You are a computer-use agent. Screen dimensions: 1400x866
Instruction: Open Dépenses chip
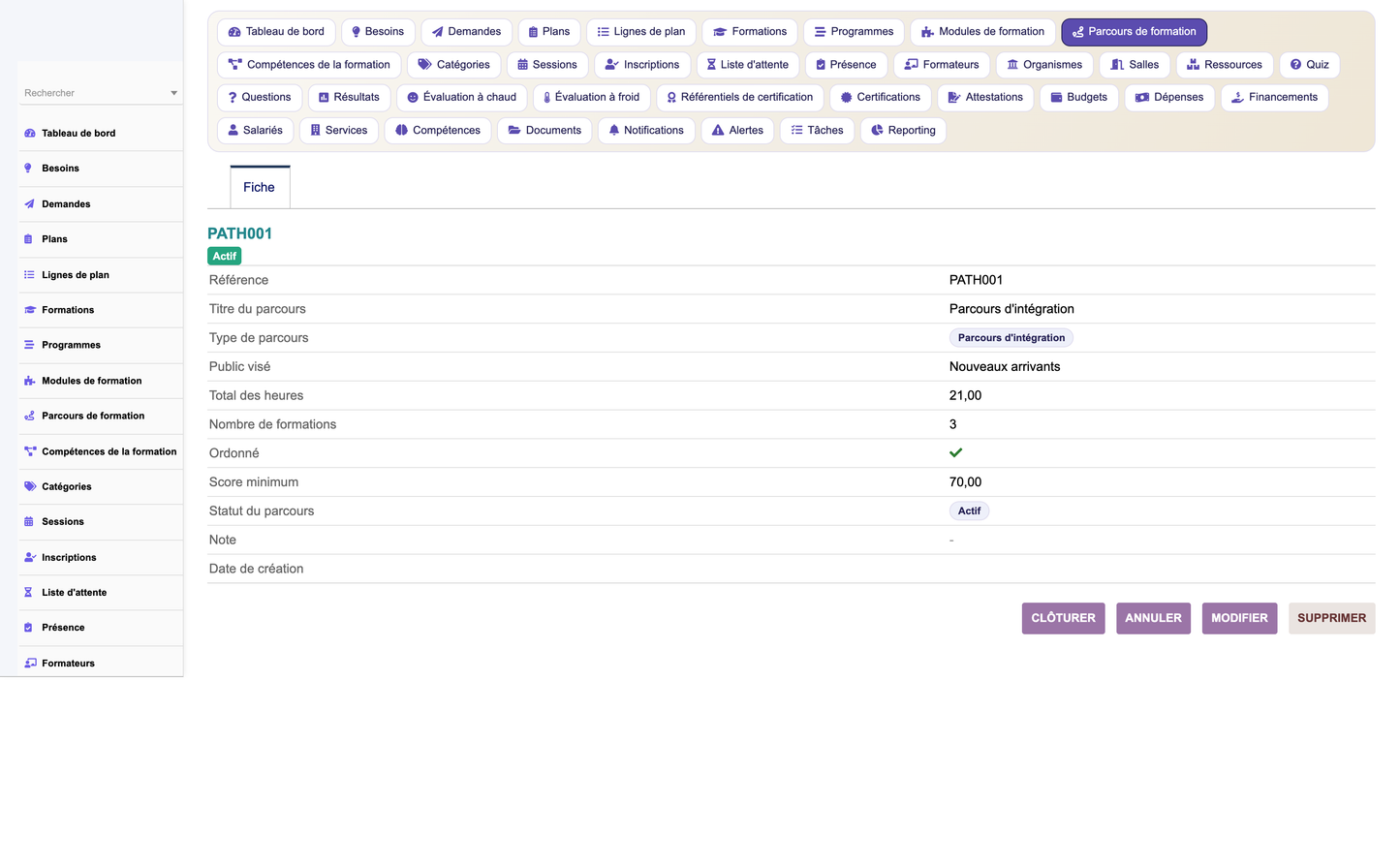(1169, 97)
